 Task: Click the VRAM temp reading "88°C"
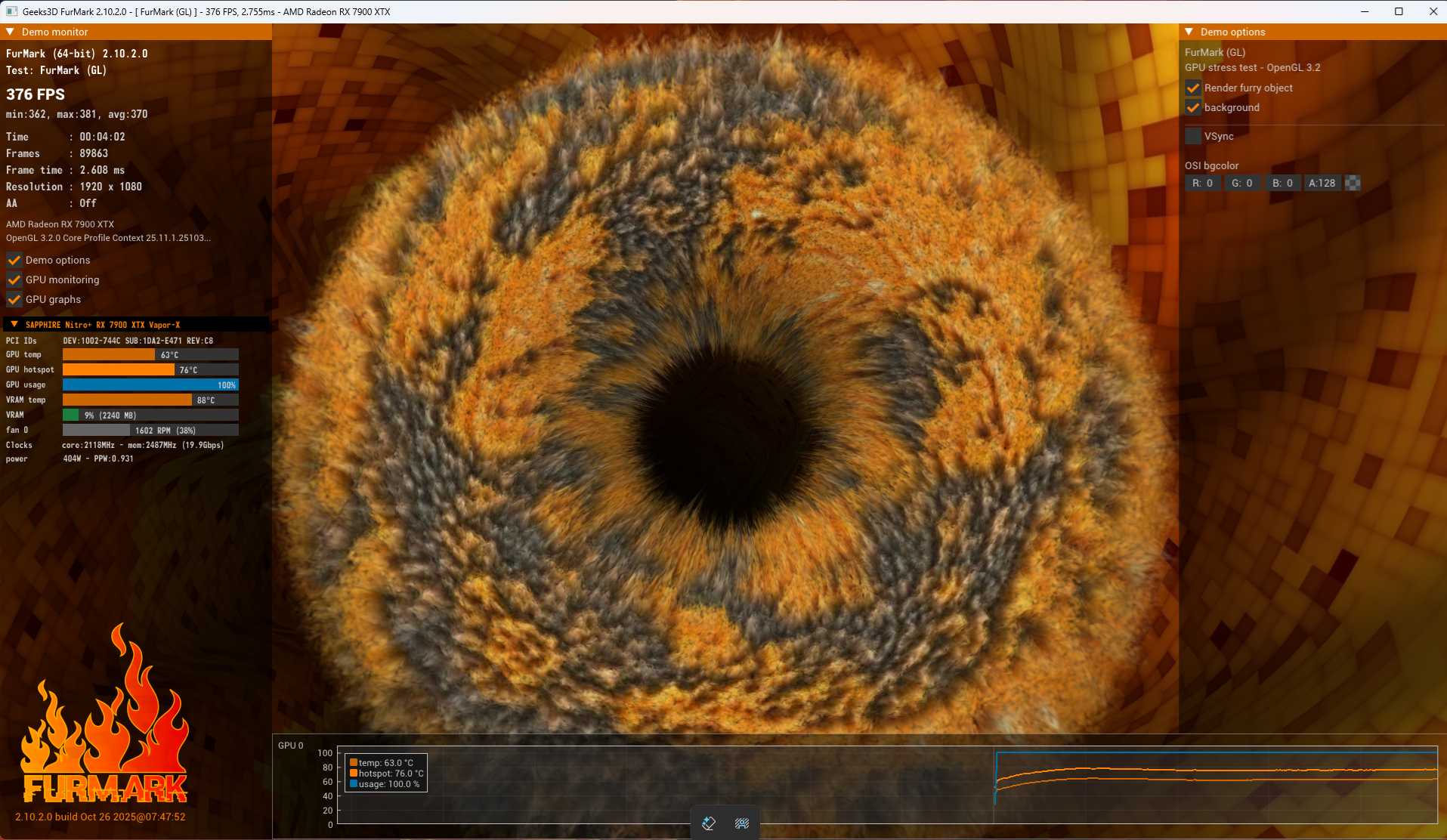[206, 400]
